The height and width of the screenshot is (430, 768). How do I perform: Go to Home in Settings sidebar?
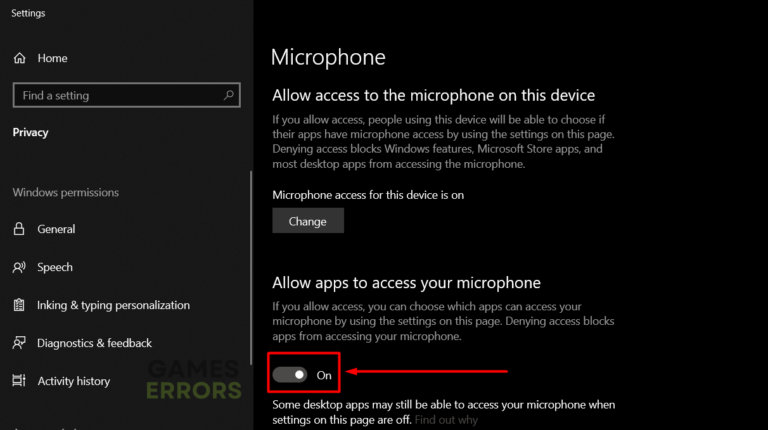click(52, 58)
